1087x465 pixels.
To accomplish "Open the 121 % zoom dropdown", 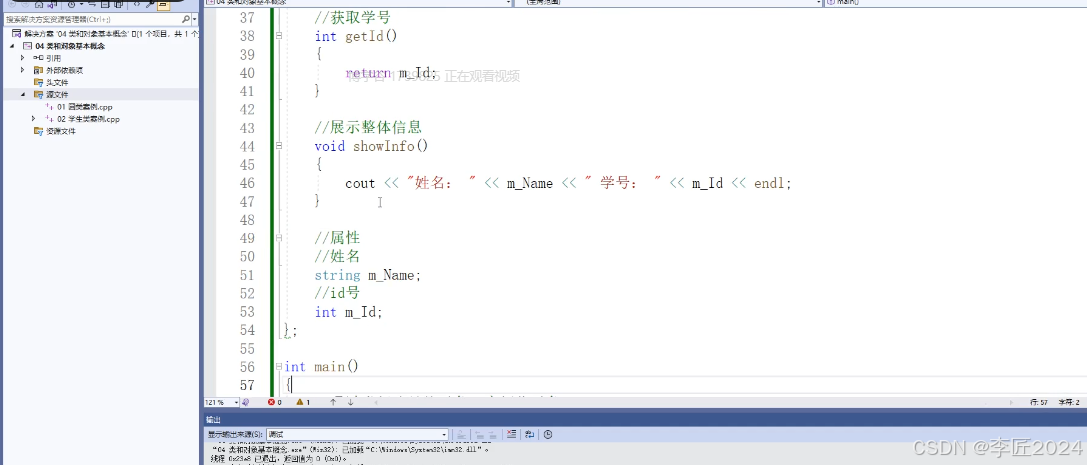I will click(x=236, y=402).
